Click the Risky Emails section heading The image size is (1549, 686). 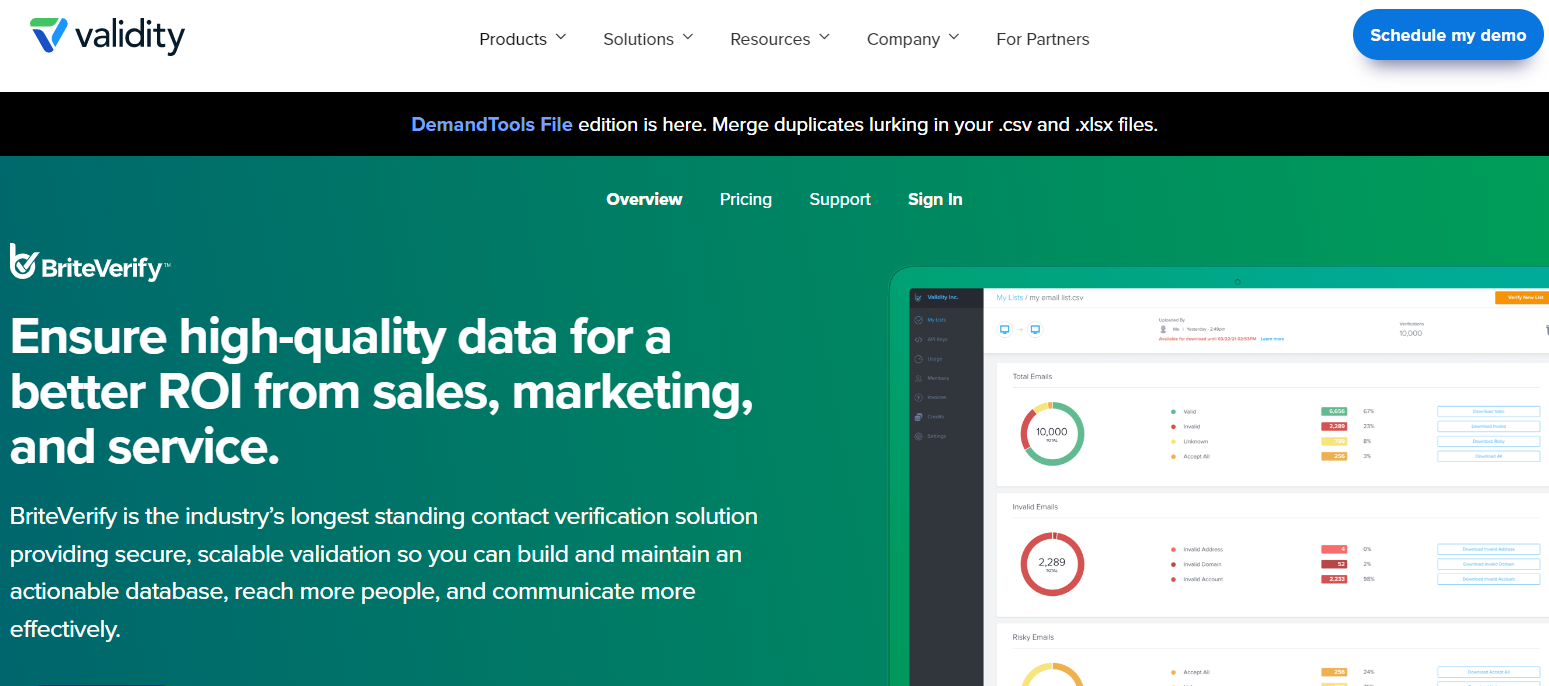click(1033, 637)
